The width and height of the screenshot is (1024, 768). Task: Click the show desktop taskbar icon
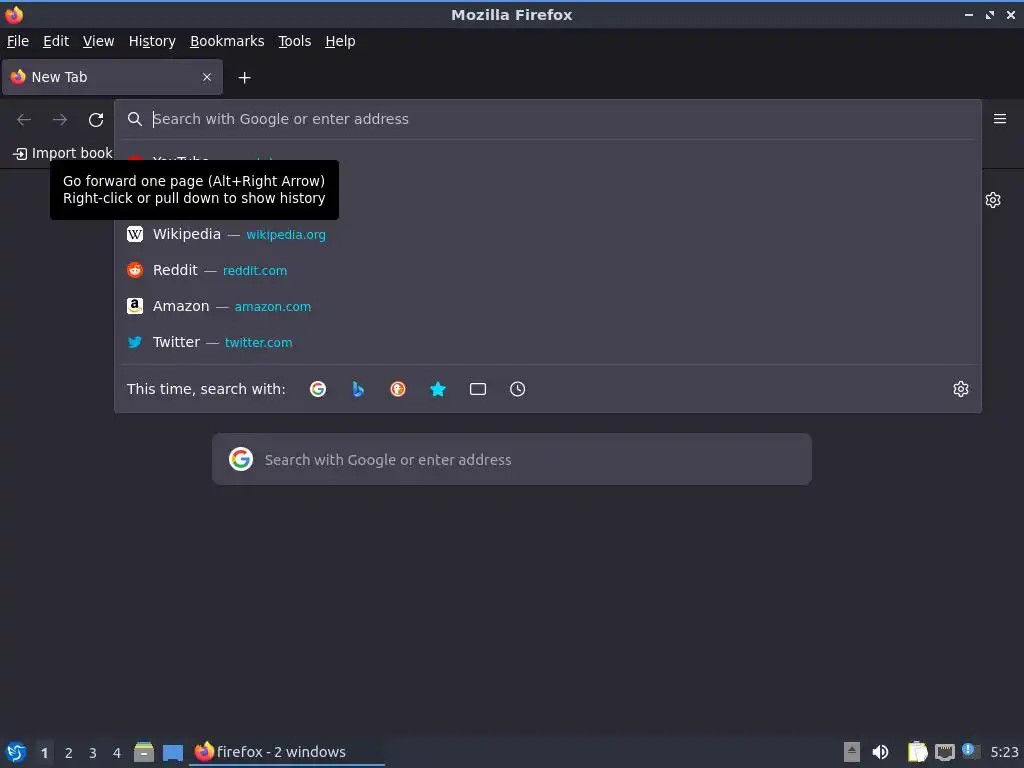click(172, 752)
